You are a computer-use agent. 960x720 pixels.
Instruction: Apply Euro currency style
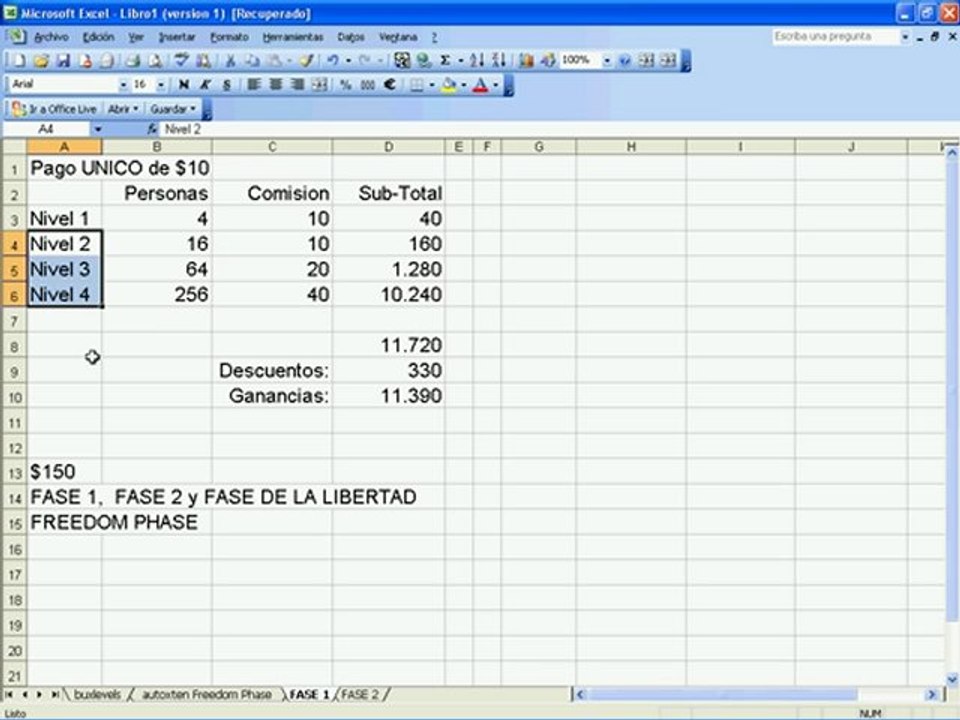[389, 85]
